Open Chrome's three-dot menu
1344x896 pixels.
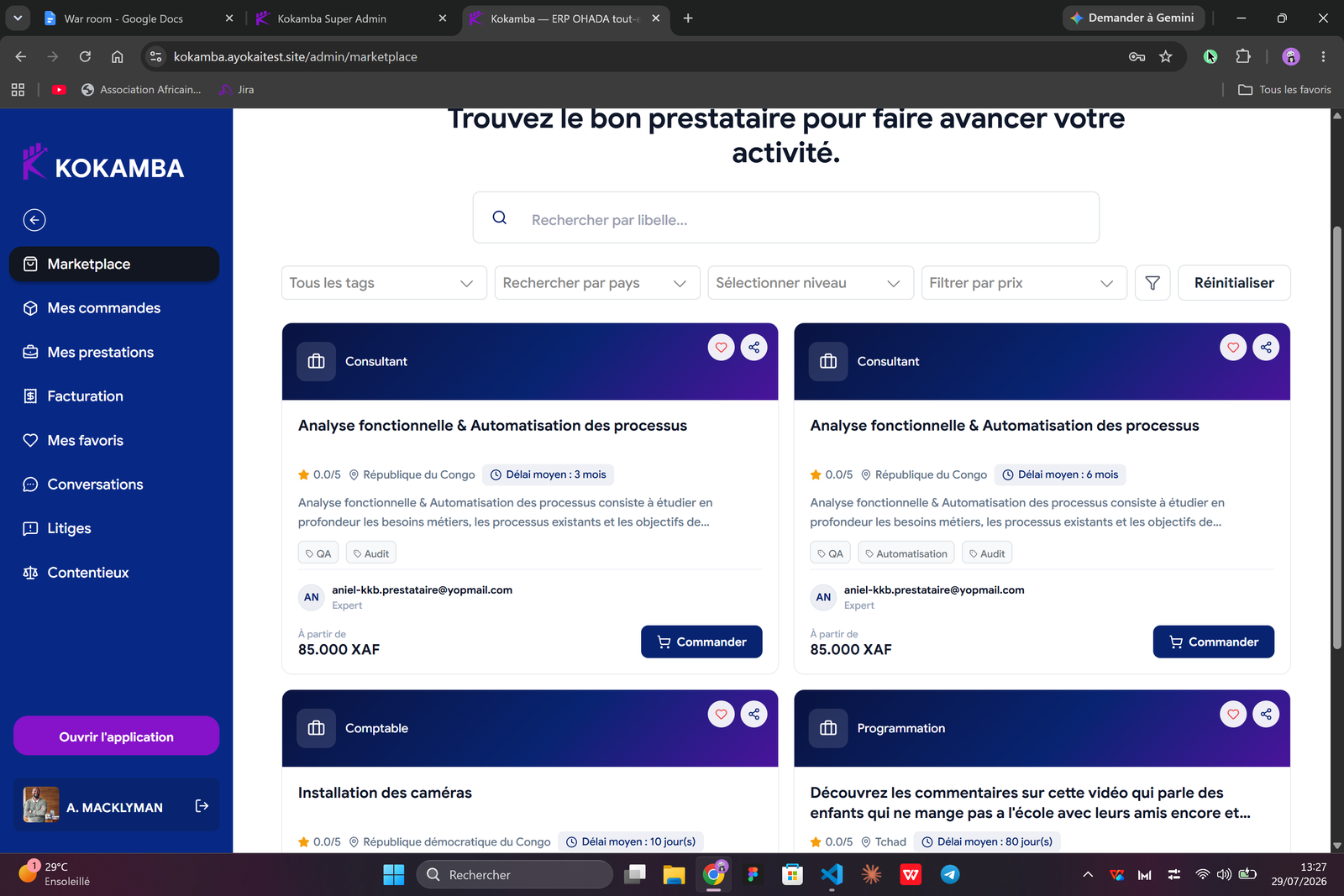tap(1323, 56)
